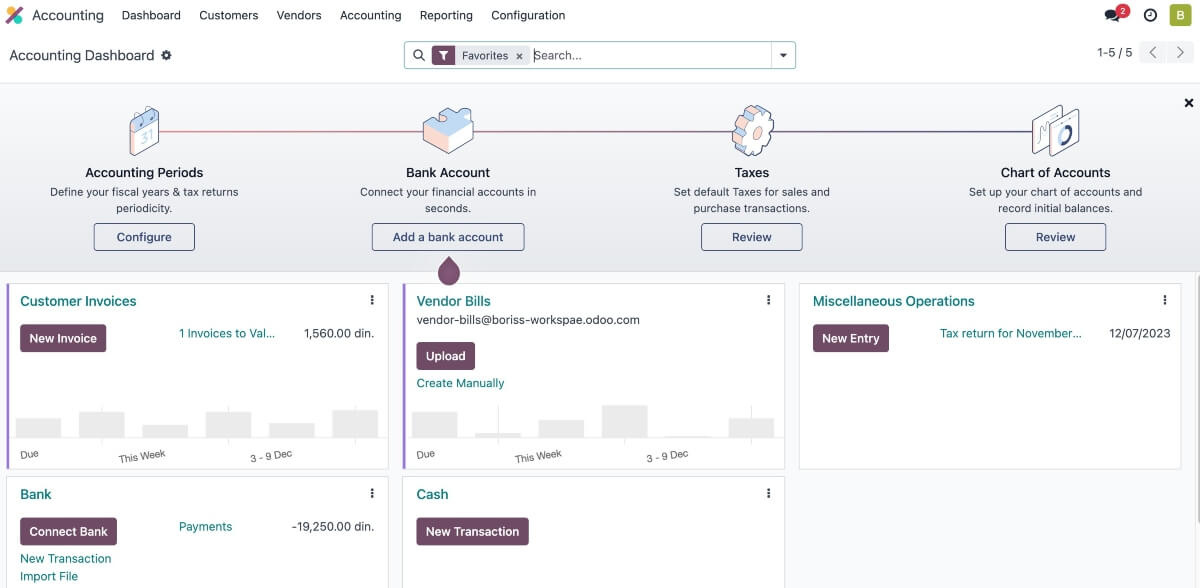Click the Accounting app logo icon
This screenshot has width=1200, height=588.
[x=15, y=15]
